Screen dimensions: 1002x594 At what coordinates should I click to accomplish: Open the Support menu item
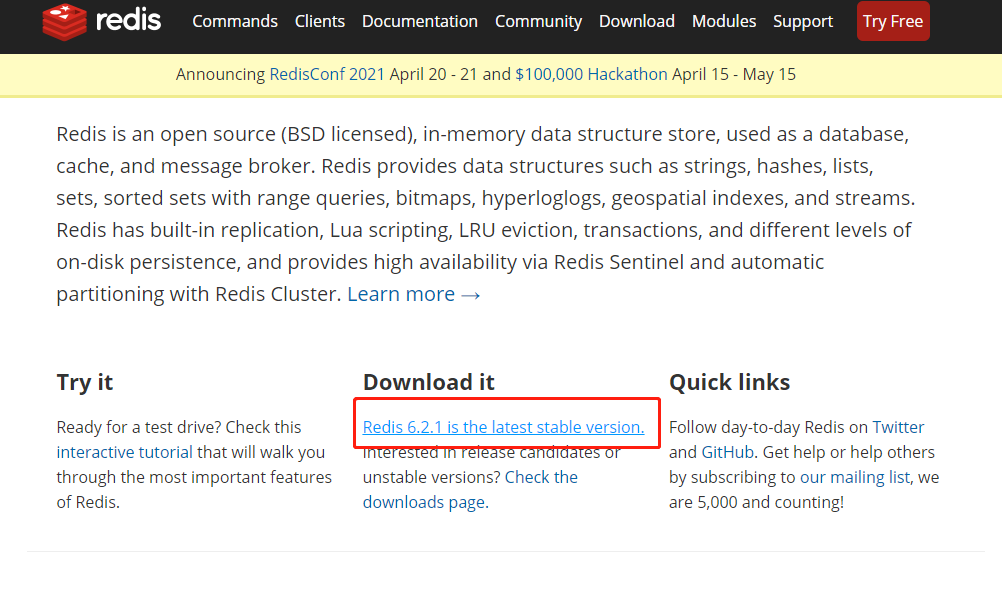803,21
